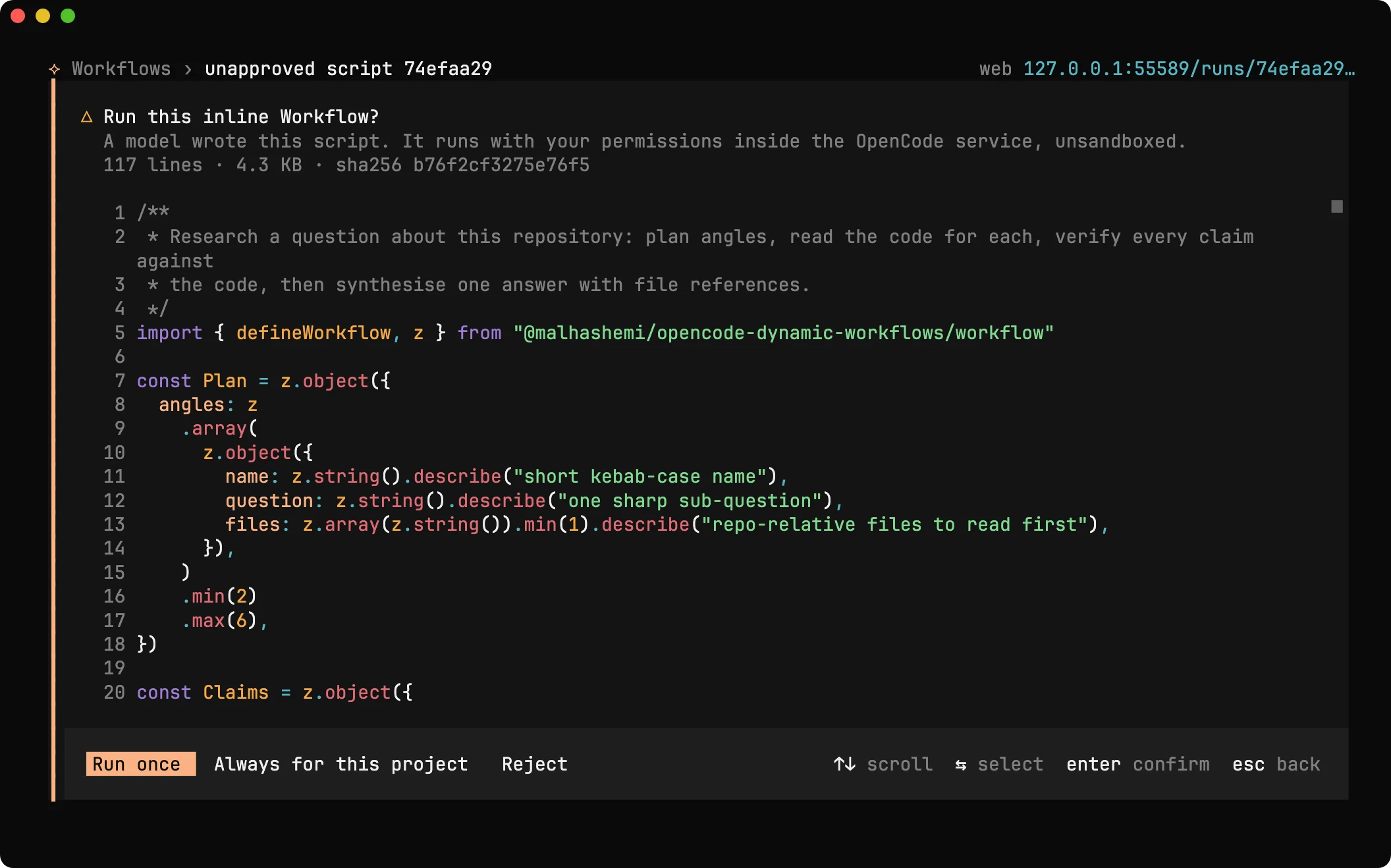Click the '4.3 KB' size text
This screenshot has height=868, width=1391.
click(x=269, y=165)
